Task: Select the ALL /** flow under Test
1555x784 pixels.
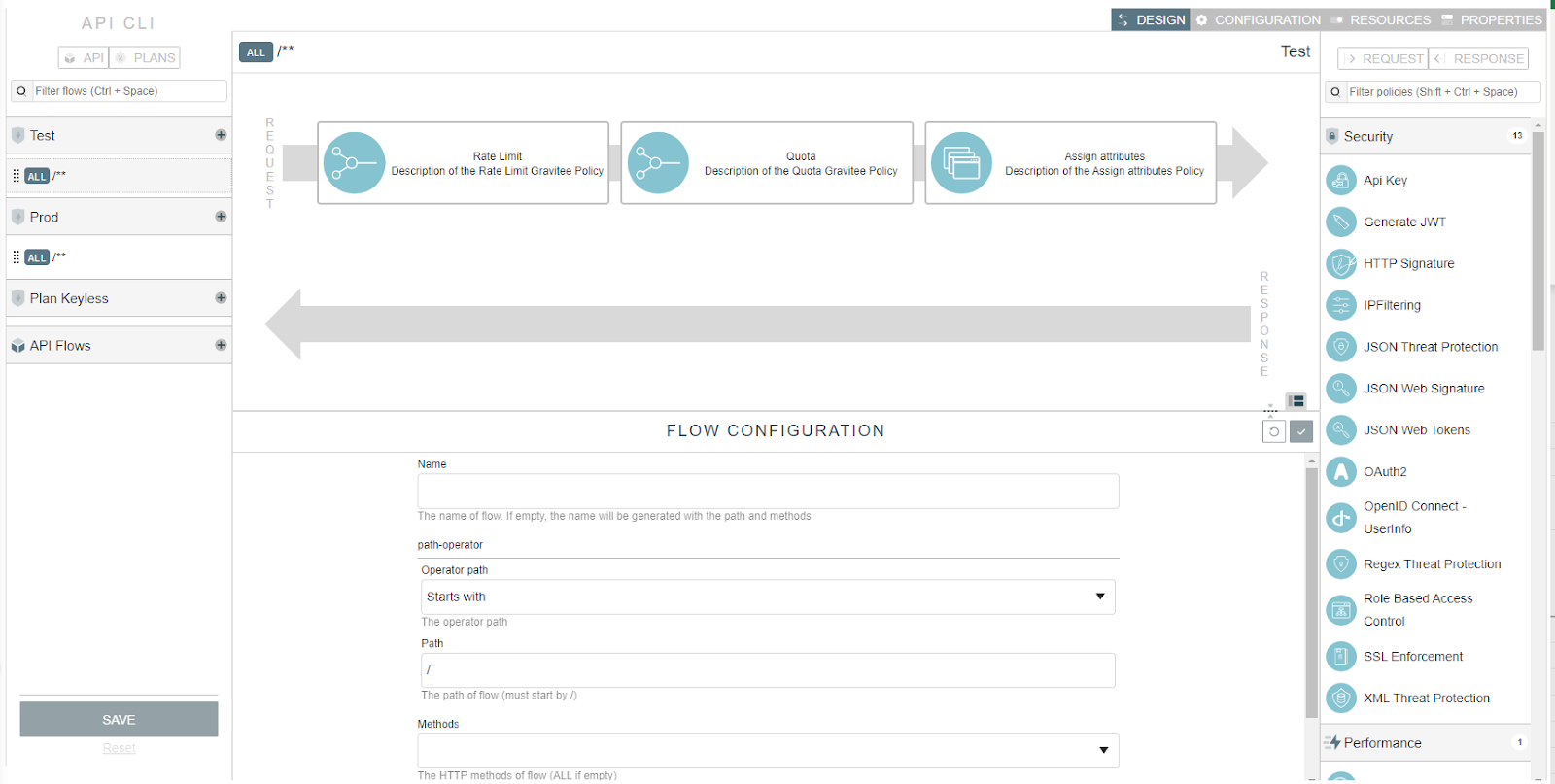Action: click(x=119, y=176)
